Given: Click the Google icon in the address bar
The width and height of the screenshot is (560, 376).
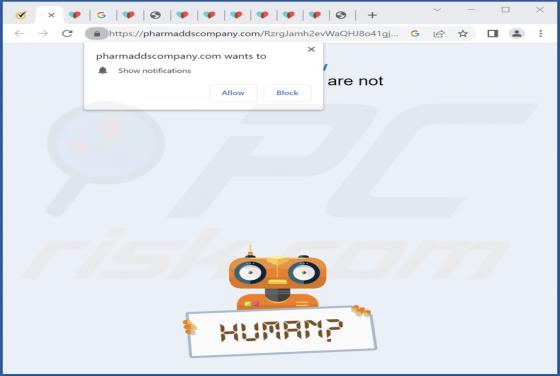Looking at the screenshot, I should pos(415,34).
